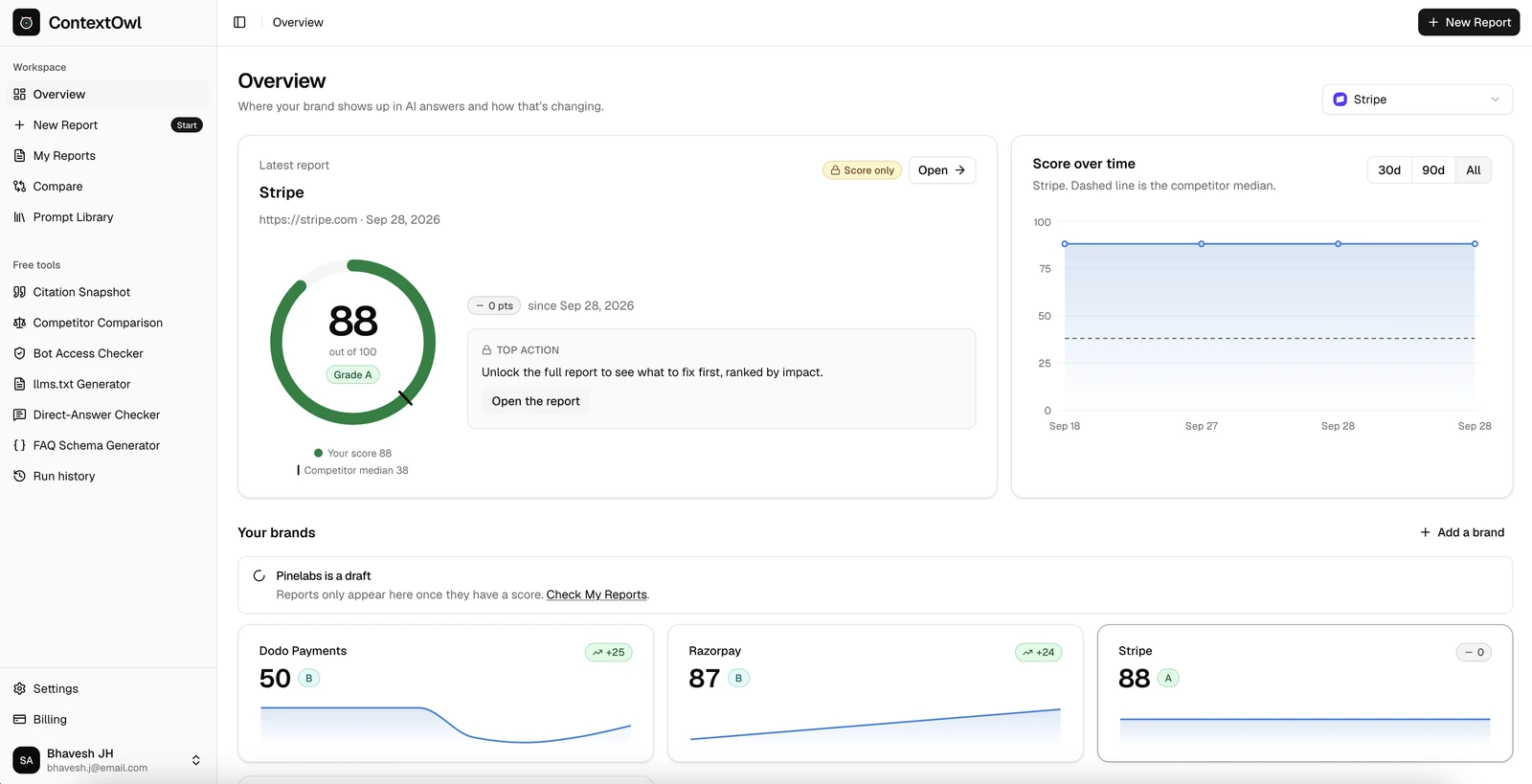Click the +24 trend badge on Razorpay
This screenshot has width=1532, height=784.
(x=1039, y=652)
